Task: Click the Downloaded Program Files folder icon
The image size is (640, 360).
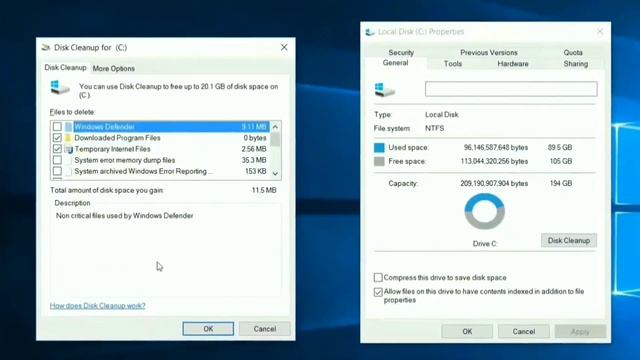Action: point(69,138)
